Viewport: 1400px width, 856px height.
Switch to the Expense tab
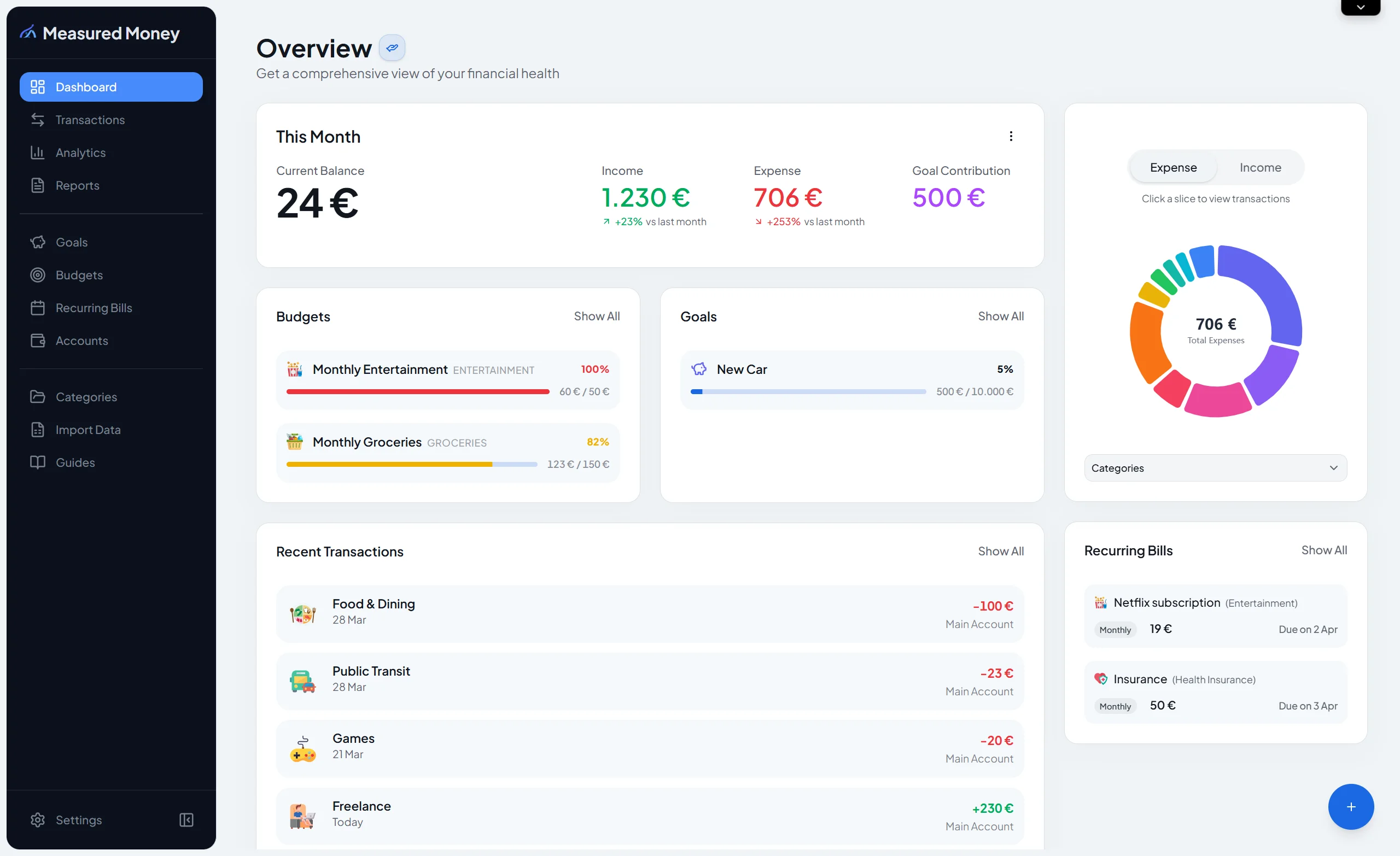1173,167
